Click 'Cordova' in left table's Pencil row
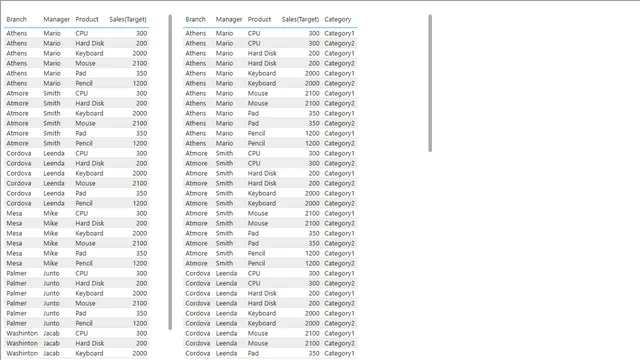640x360 pixels. click(x=18, y=203)
